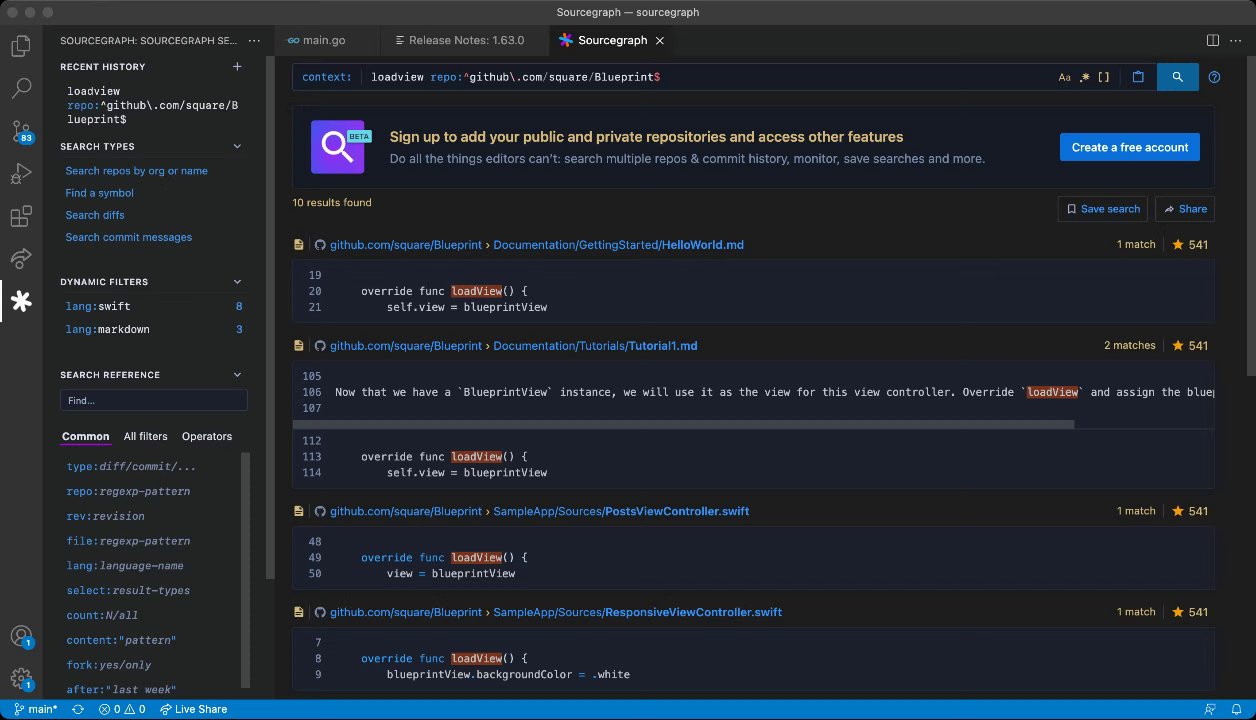This screenshot has height=720, width=1256.
Task: Open the context: dropdown in search bar
Action: point(326,77)
